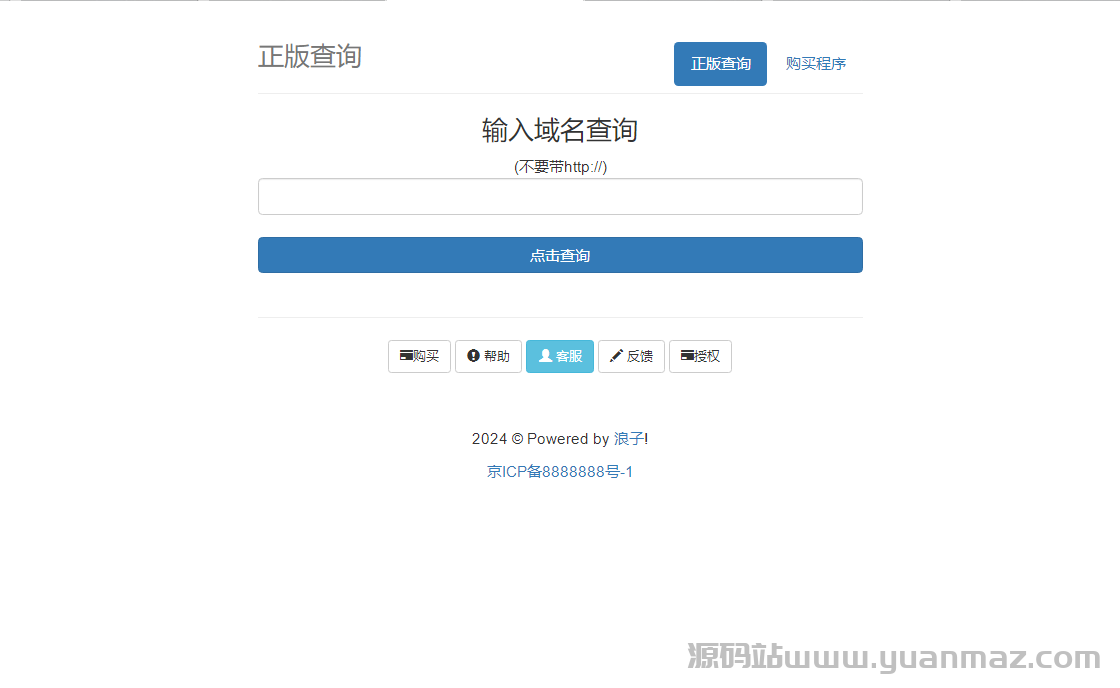
Task: Open the 京ICP备8888888号-1 link
Action: [x=560, y=472]
